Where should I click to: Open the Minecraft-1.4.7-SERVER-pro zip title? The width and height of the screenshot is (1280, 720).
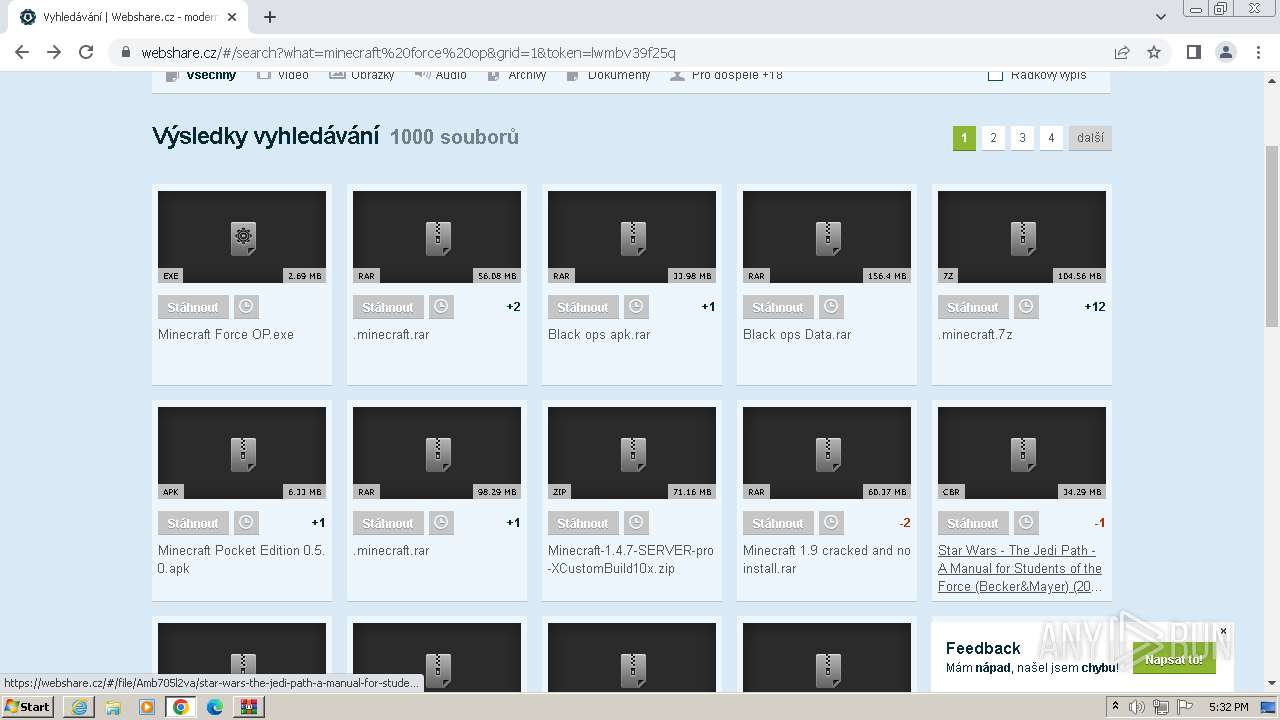(x=631, y=559)
